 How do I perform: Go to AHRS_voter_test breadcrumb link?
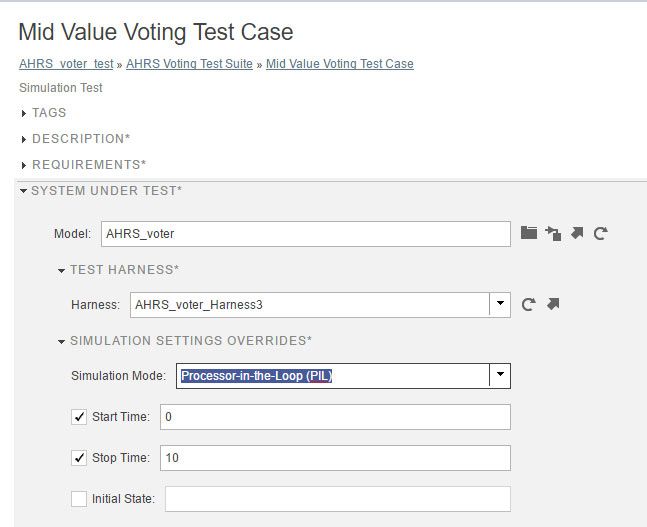click(x=66, y=64)
